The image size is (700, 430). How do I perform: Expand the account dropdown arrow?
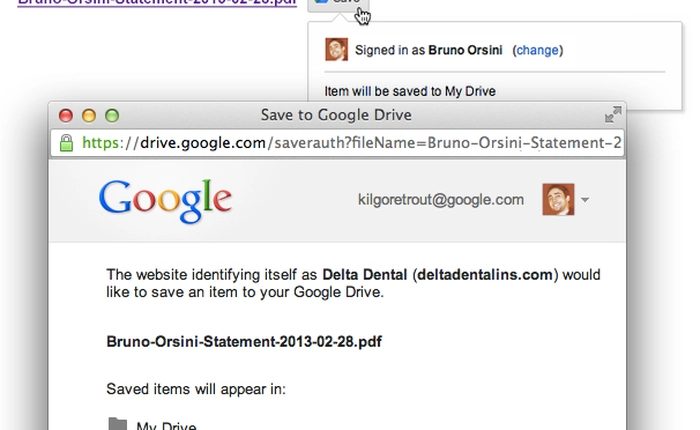585,200
